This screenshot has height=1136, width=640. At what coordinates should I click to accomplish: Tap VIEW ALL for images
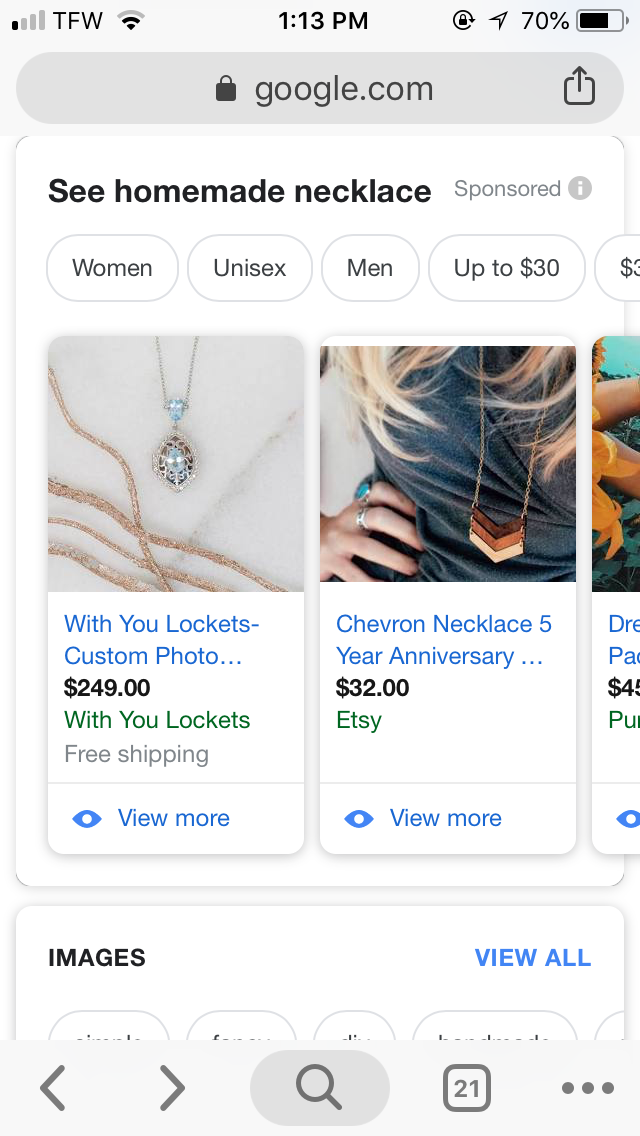point(532,958)
